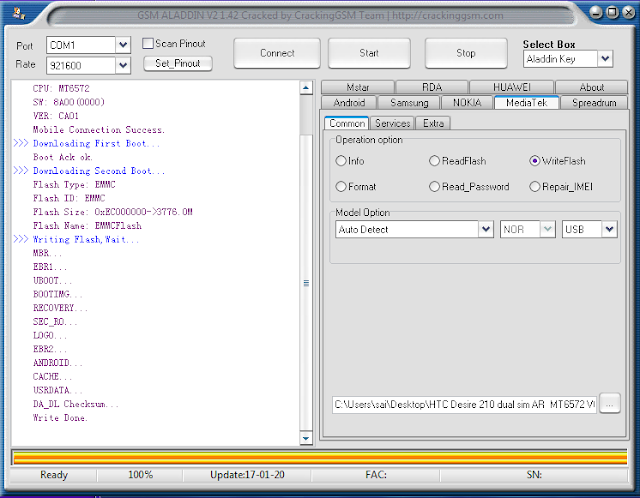Click the 'Flash Name: EMMCFlash' log line
The image size is (640, 498).
[x=87, y=225]
